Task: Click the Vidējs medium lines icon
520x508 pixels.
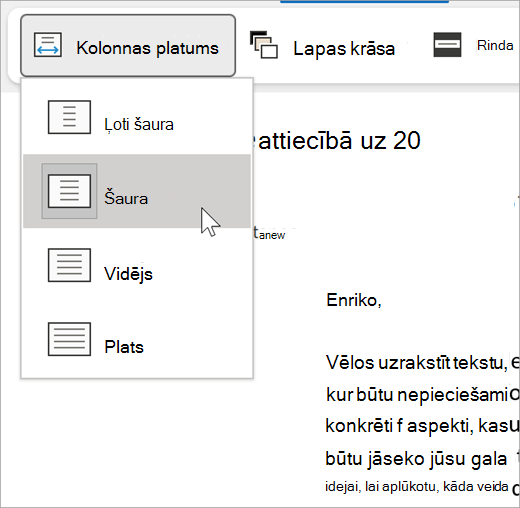Action: click(x=69, y=265)
